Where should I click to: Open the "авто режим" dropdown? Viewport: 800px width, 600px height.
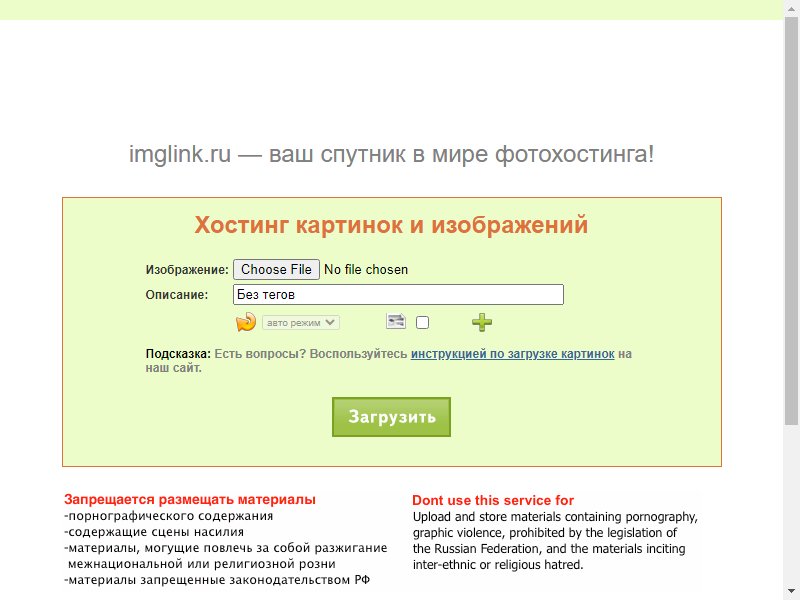click(x=301, y=322)
